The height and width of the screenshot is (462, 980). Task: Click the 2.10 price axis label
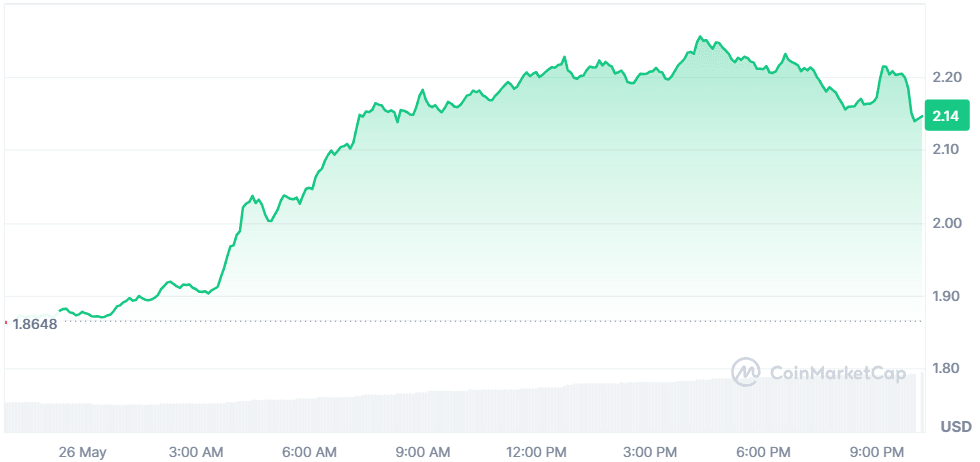click(945, 150)
